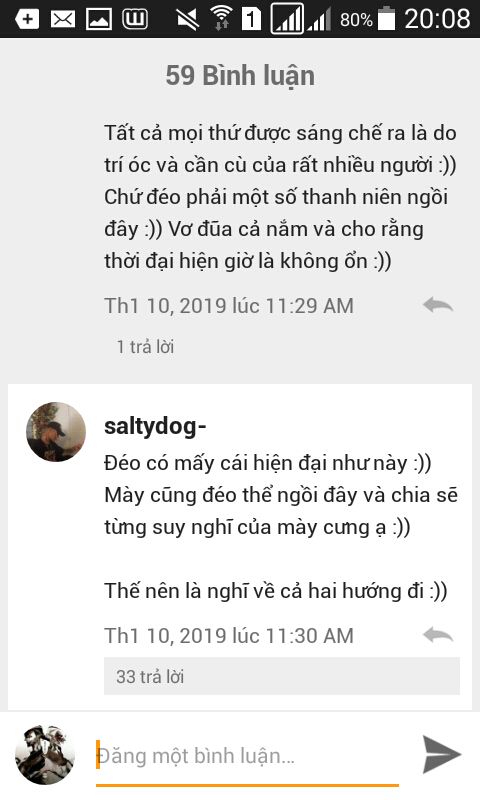Viewport: 480px width, 800px height.
Task: Tap the image notification status icon
Action: tap(99, 19)
